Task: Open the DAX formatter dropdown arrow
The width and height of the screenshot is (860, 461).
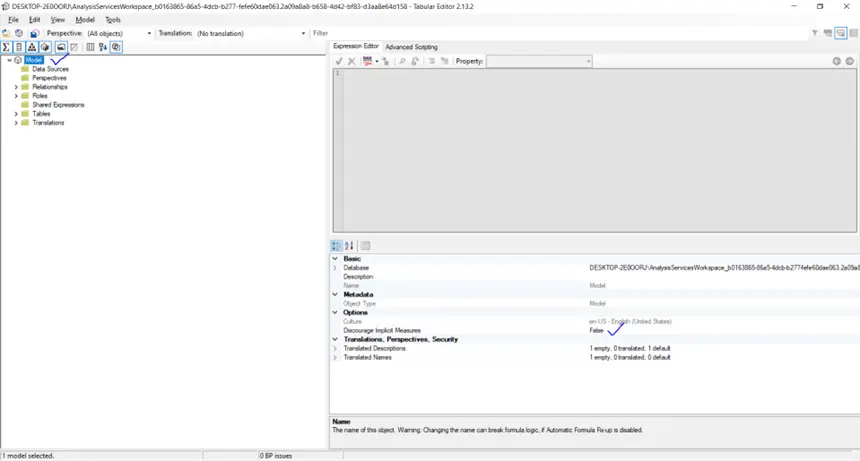Action: (x=377, y=61)
